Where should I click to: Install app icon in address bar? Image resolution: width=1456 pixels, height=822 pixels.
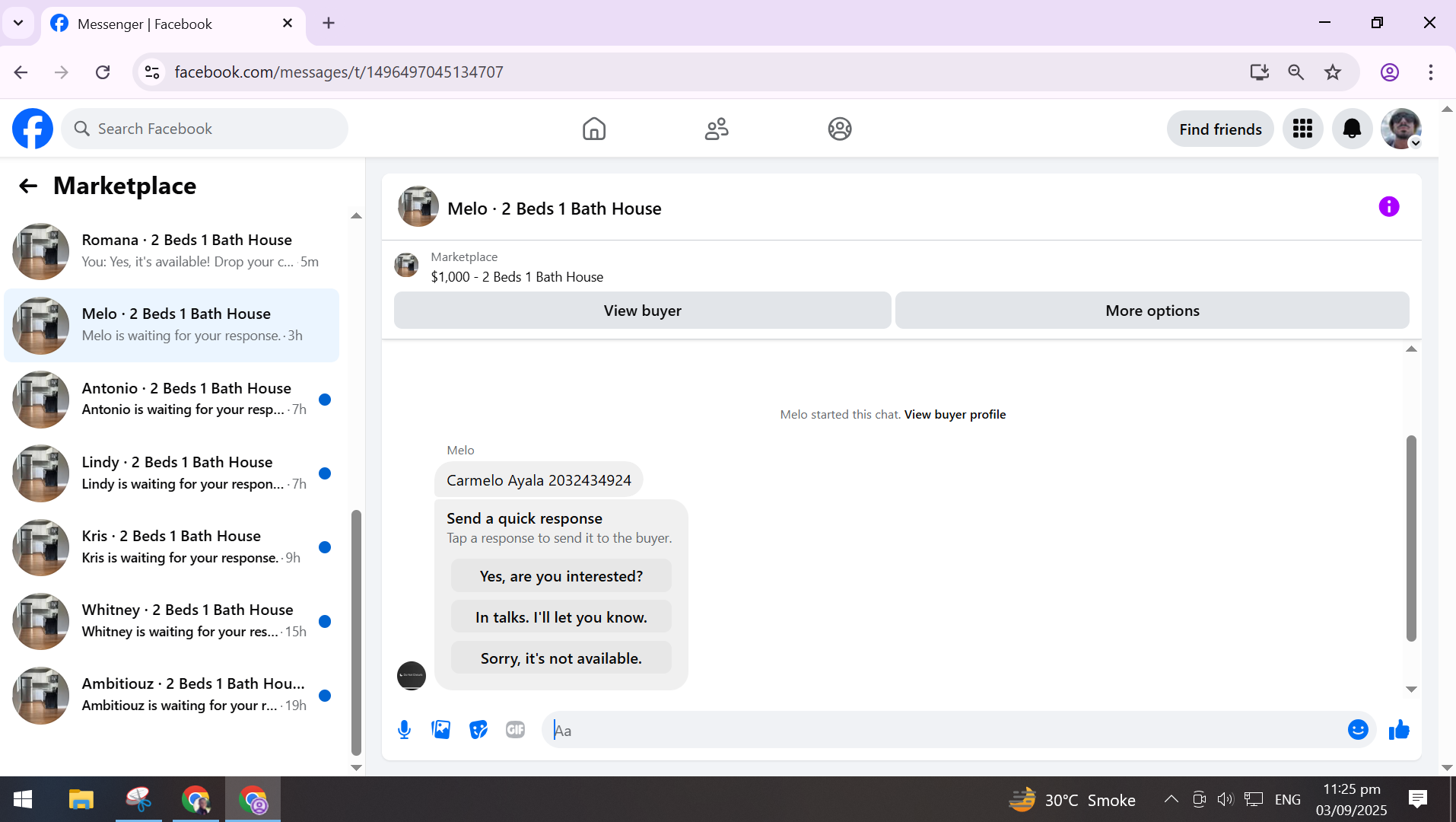(1260, 72)
